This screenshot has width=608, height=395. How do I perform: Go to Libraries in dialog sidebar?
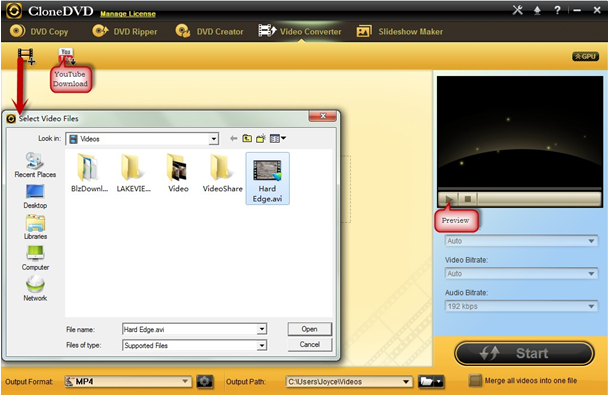coord(35,228)
